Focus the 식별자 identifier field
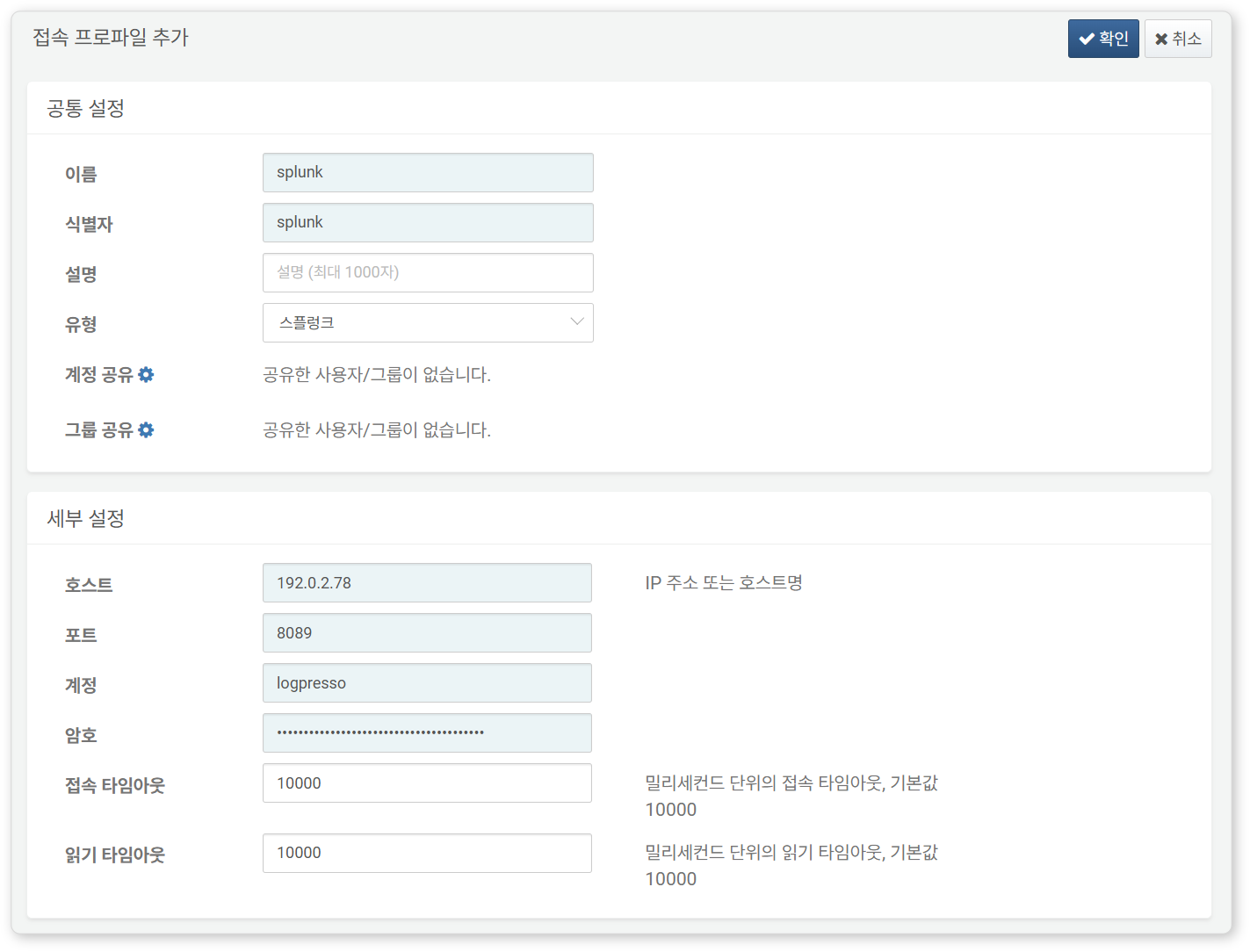The height and width of the screenshot is (952, 1250). click(428, 222)
